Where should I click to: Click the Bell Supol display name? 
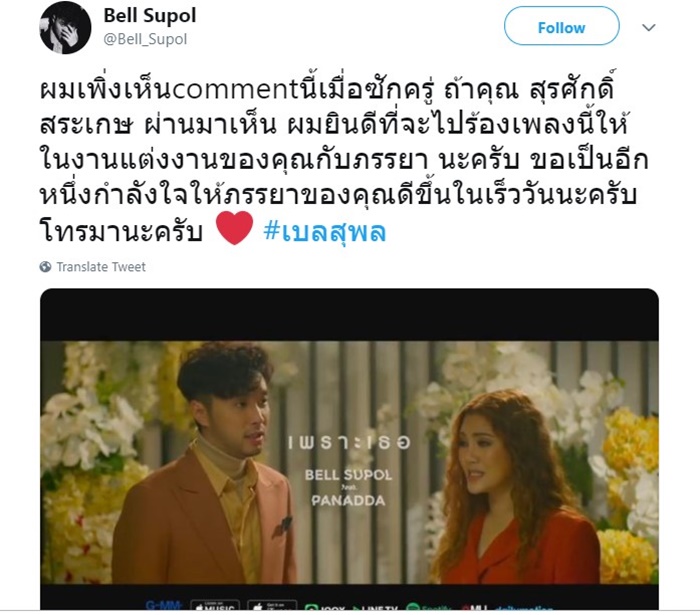[150, 16]
